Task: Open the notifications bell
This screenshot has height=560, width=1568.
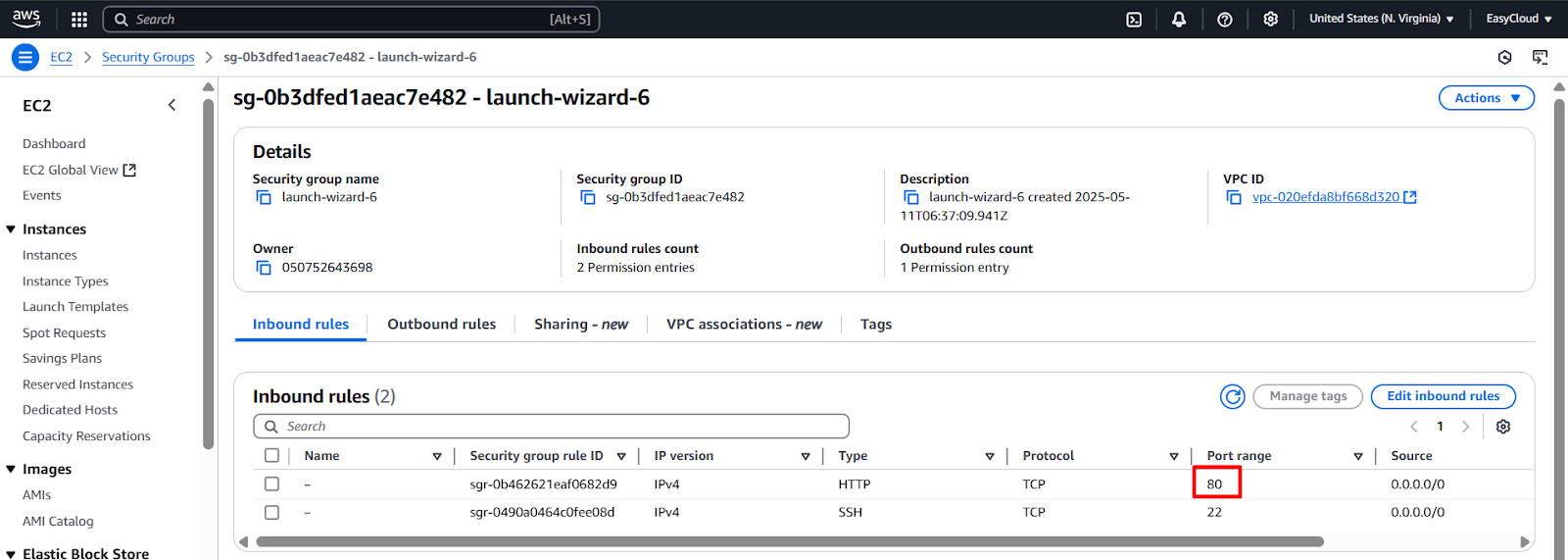Action: pos(1179,19)
